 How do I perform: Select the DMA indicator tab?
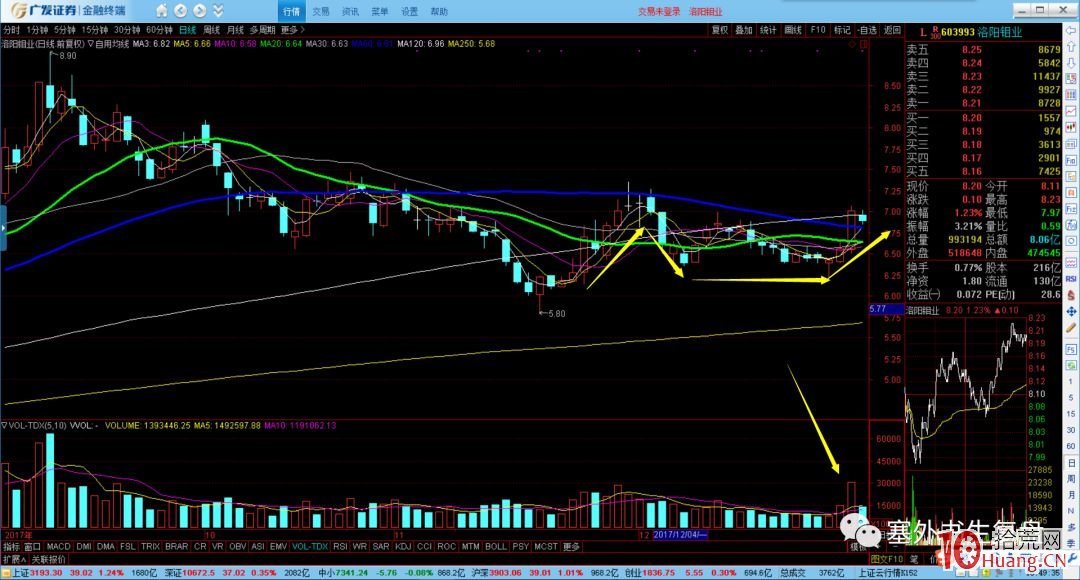[105, 546]
